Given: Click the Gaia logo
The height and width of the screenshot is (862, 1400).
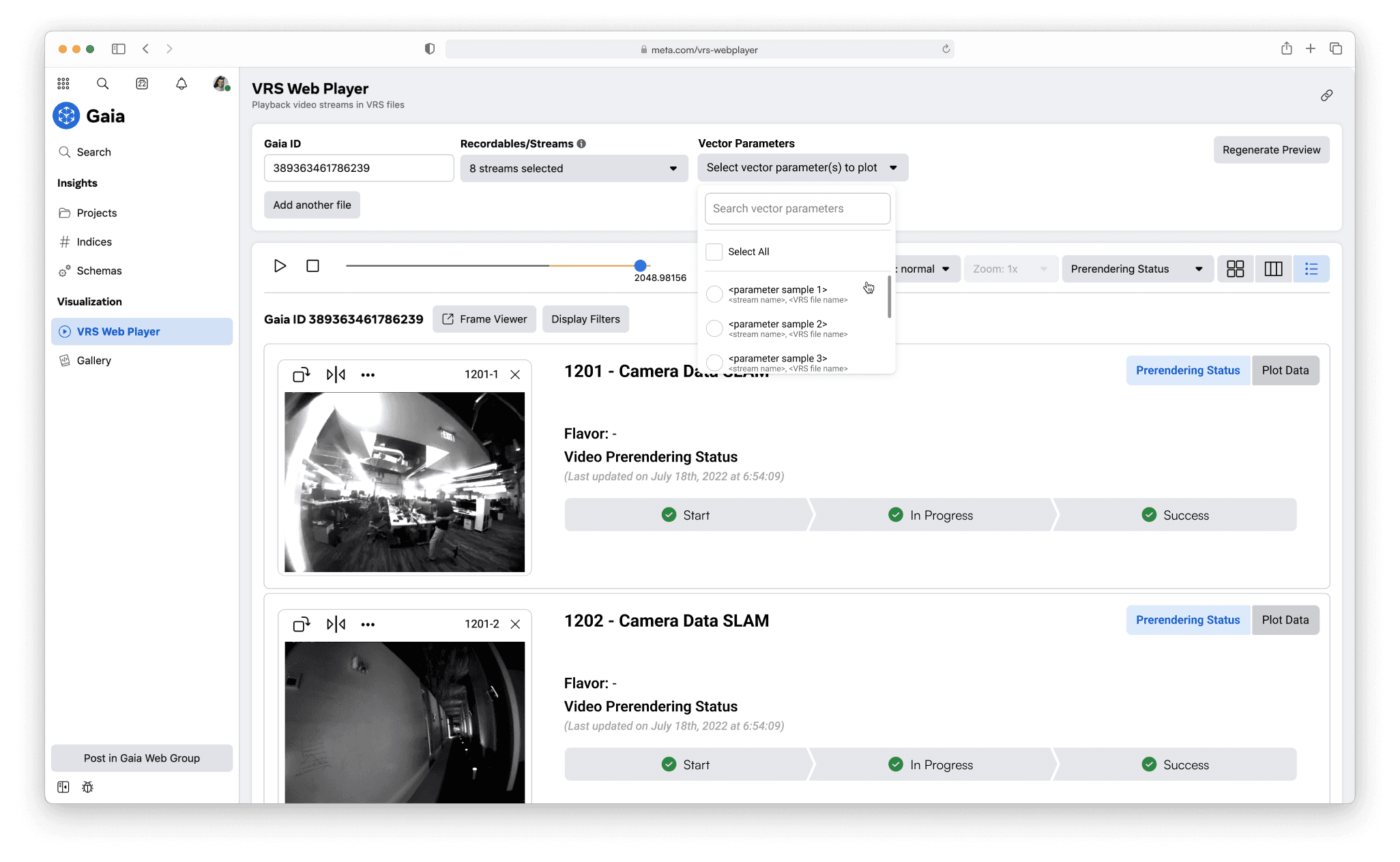Looking at the screenshot, I should (x=66, y=116).
